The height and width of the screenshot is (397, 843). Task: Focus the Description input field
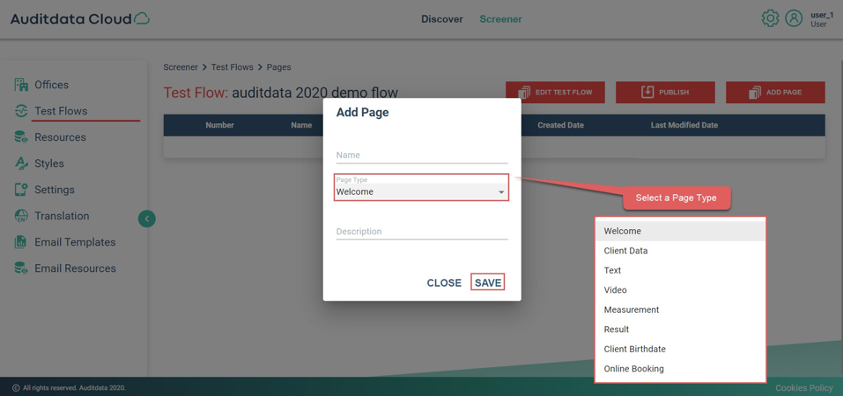point(422,232)
